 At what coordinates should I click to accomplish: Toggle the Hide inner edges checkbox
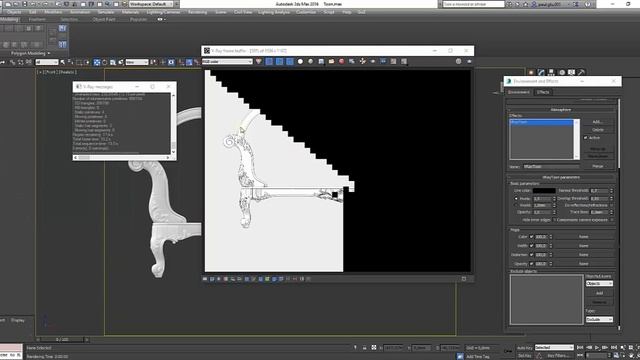pyautogui.click(x=555, y=220)
